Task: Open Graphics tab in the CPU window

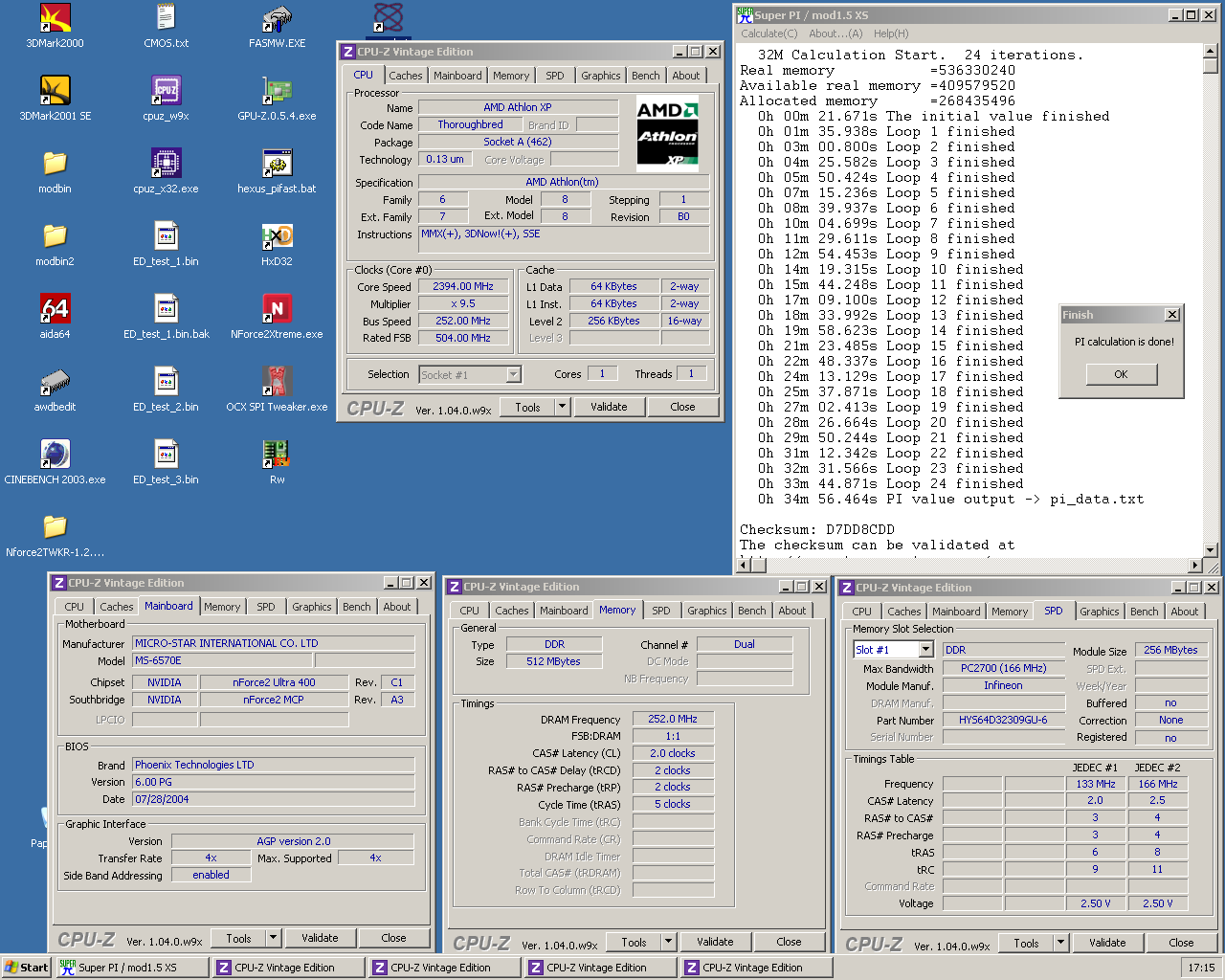Action: click(601, 76)
